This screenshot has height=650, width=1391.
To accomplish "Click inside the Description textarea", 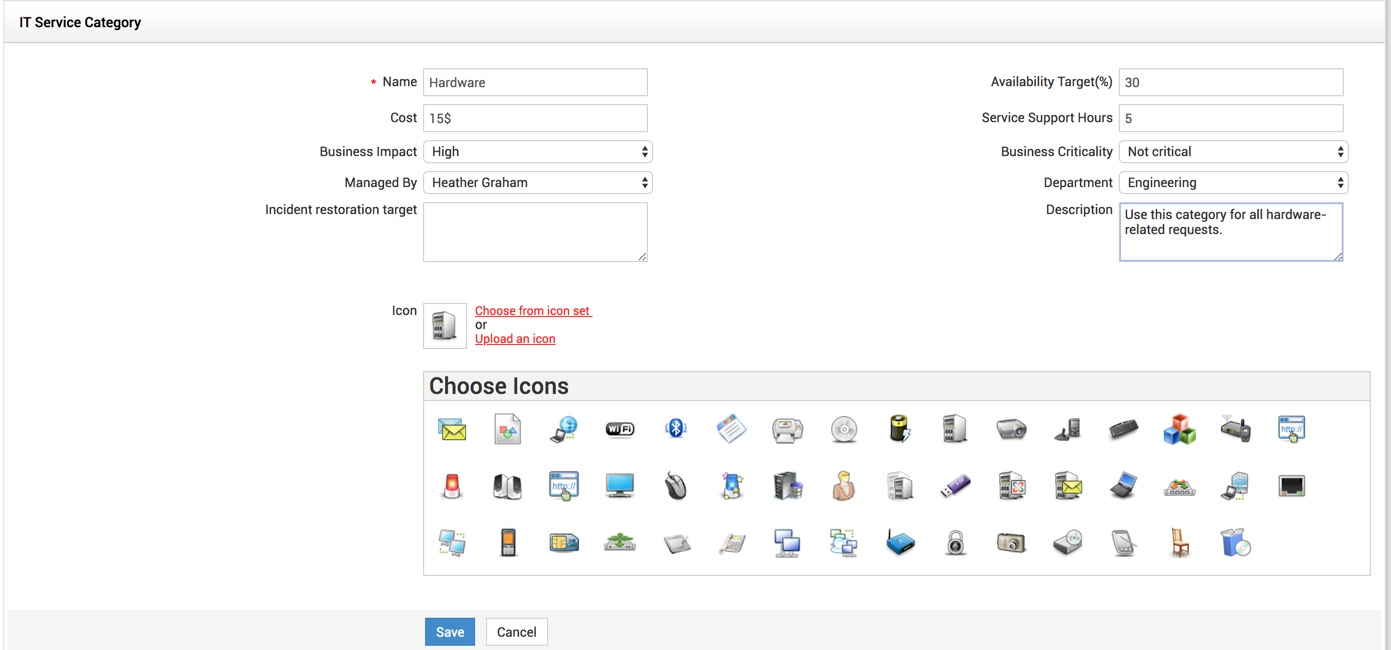I will (1231, 232).
